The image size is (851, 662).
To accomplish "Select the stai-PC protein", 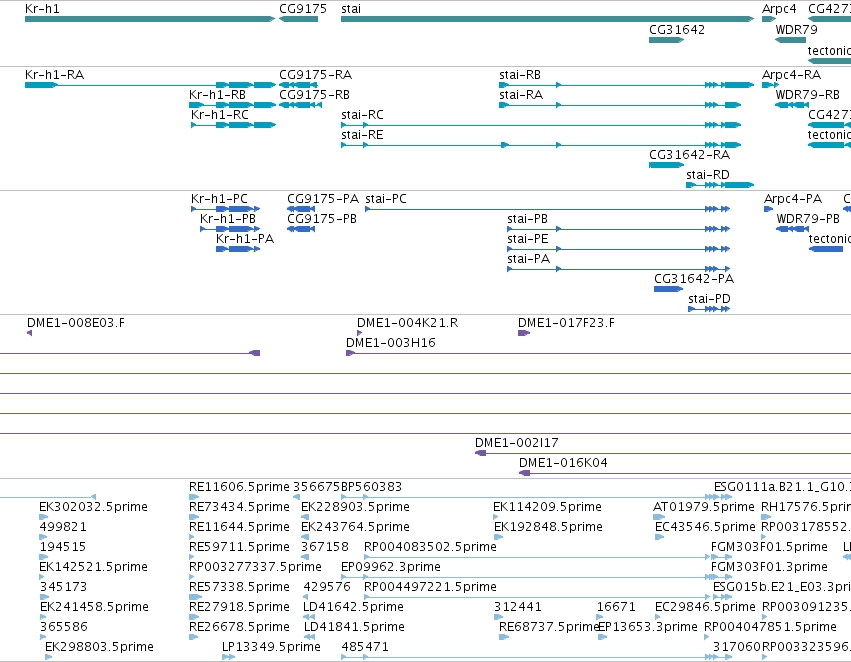I will (x=548, y=209).
